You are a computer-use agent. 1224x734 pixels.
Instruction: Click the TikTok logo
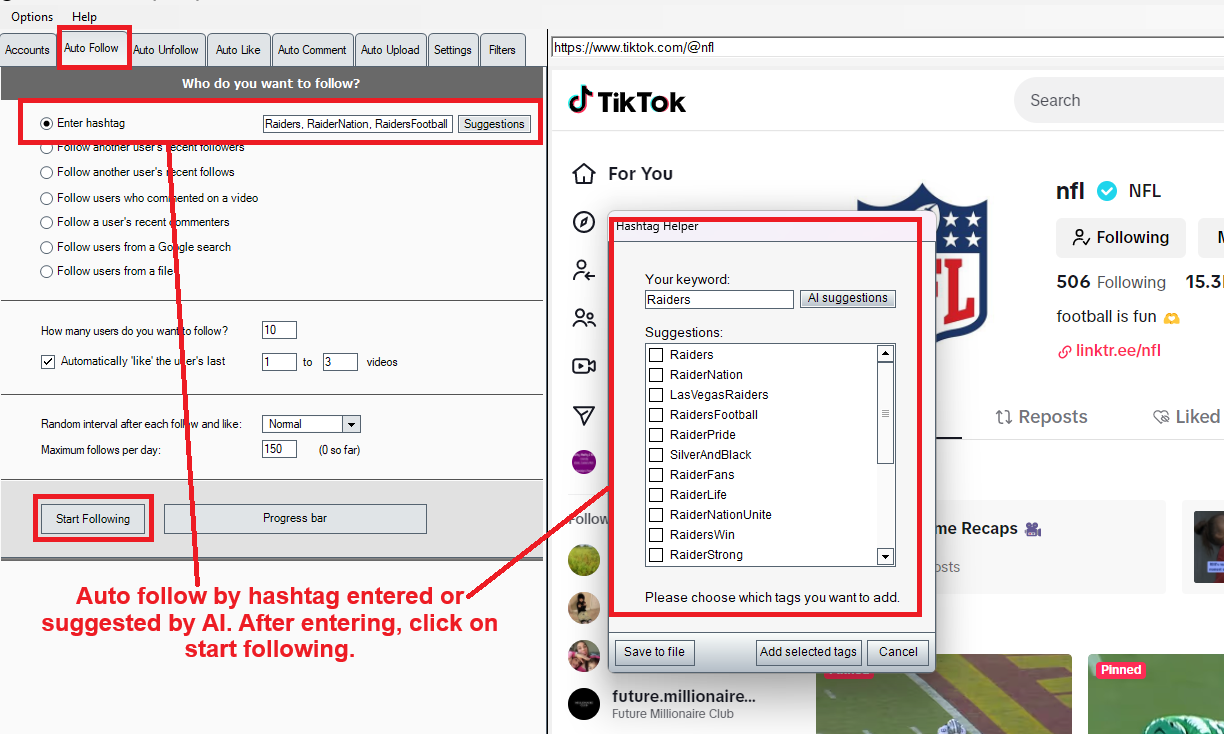(x=626, y=101)
